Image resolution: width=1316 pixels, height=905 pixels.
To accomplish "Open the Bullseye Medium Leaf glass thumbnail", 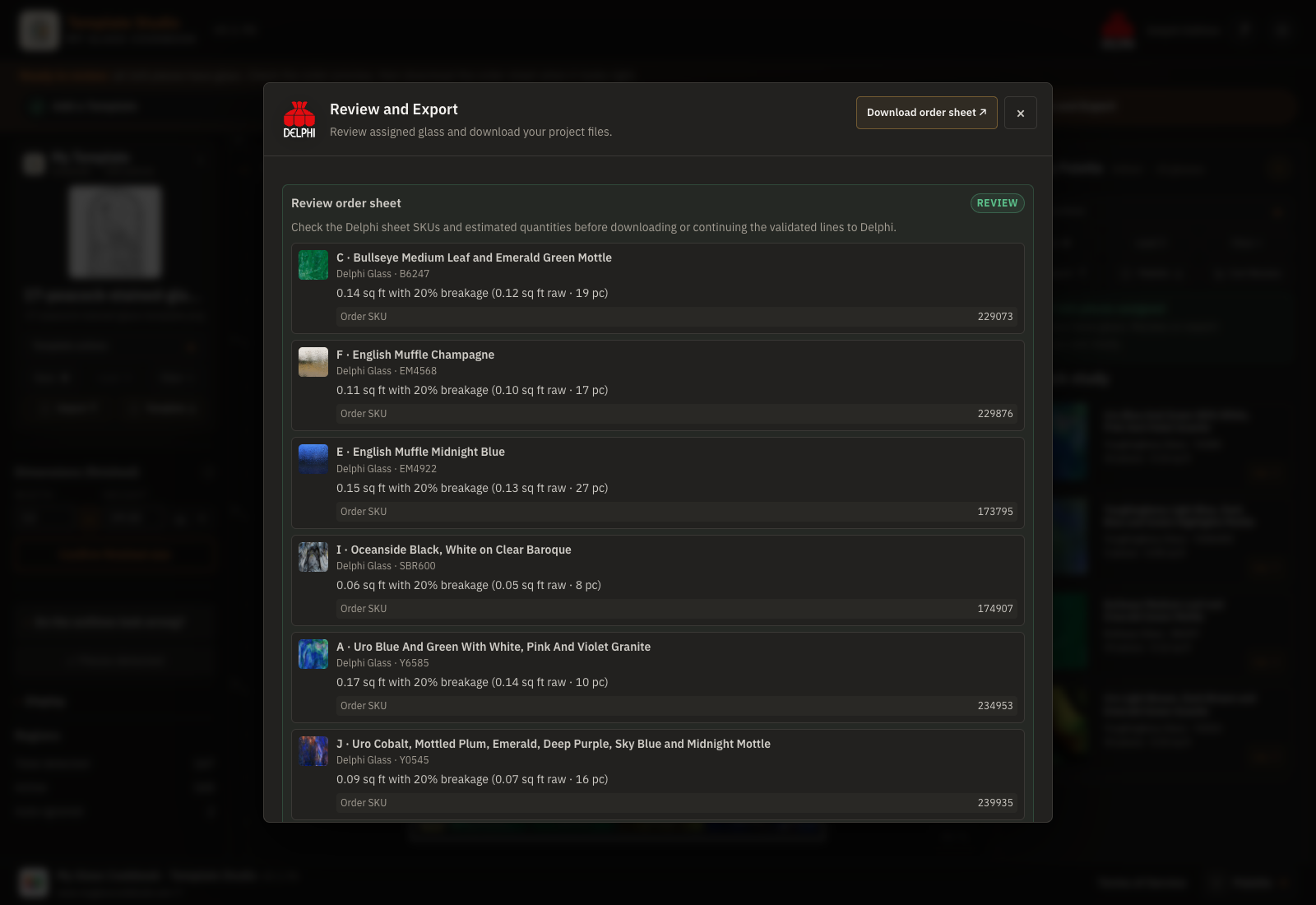I will [313, 265].
